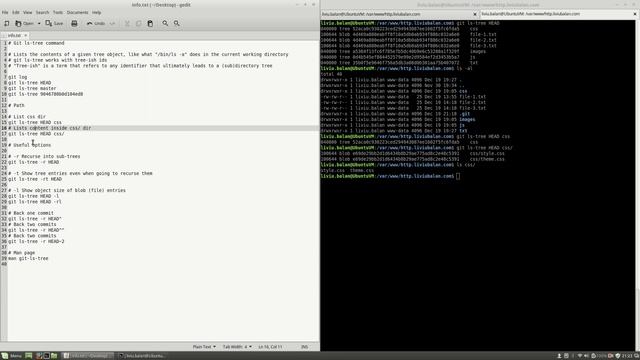Launch the terminal icon in taskbar launcher

(47, 356)
